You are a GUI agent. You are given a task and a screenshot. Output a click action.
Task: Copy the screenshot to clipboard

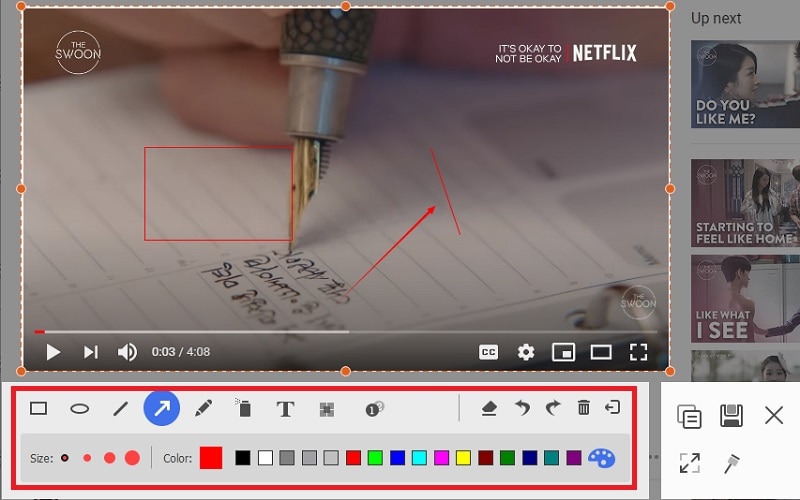click(688, 415)
